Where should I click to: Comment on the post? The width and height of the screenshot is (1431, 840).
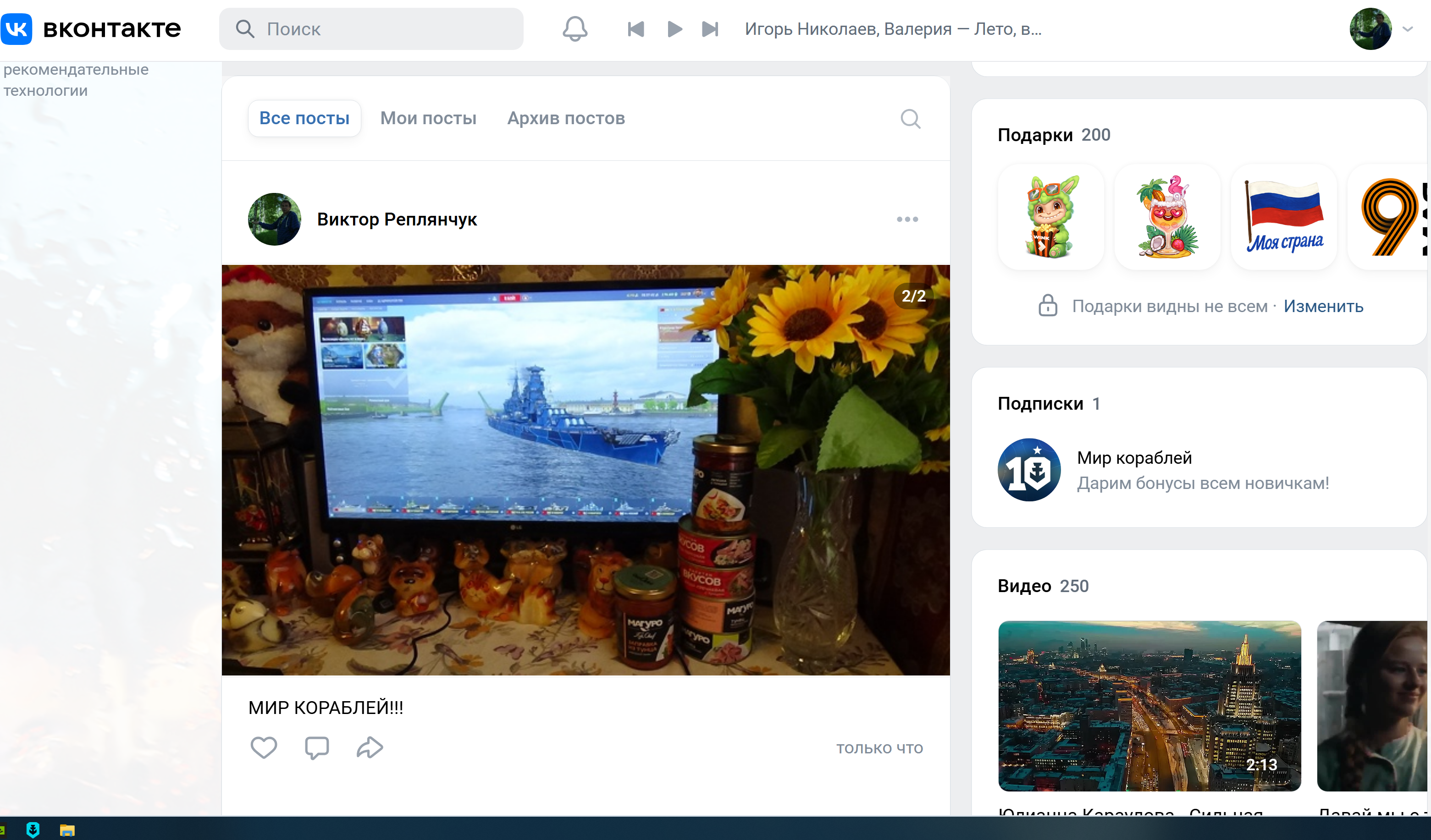(317, 747)
